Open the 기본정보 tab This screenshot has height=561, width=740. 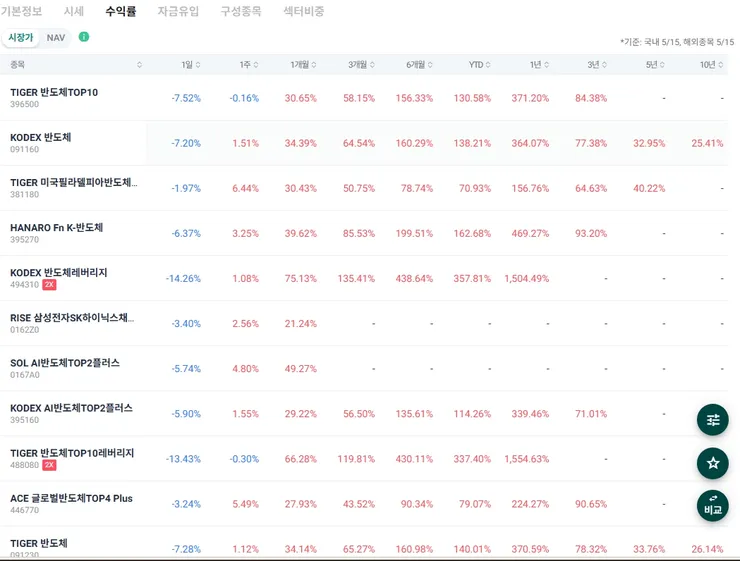point(21,11)
